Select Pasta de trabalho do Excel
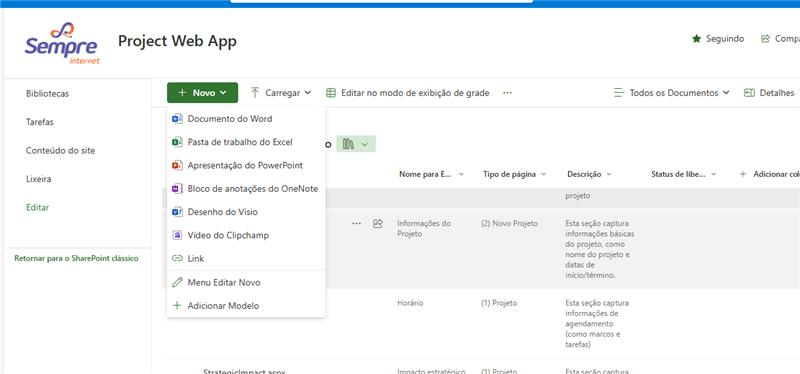 246,142
